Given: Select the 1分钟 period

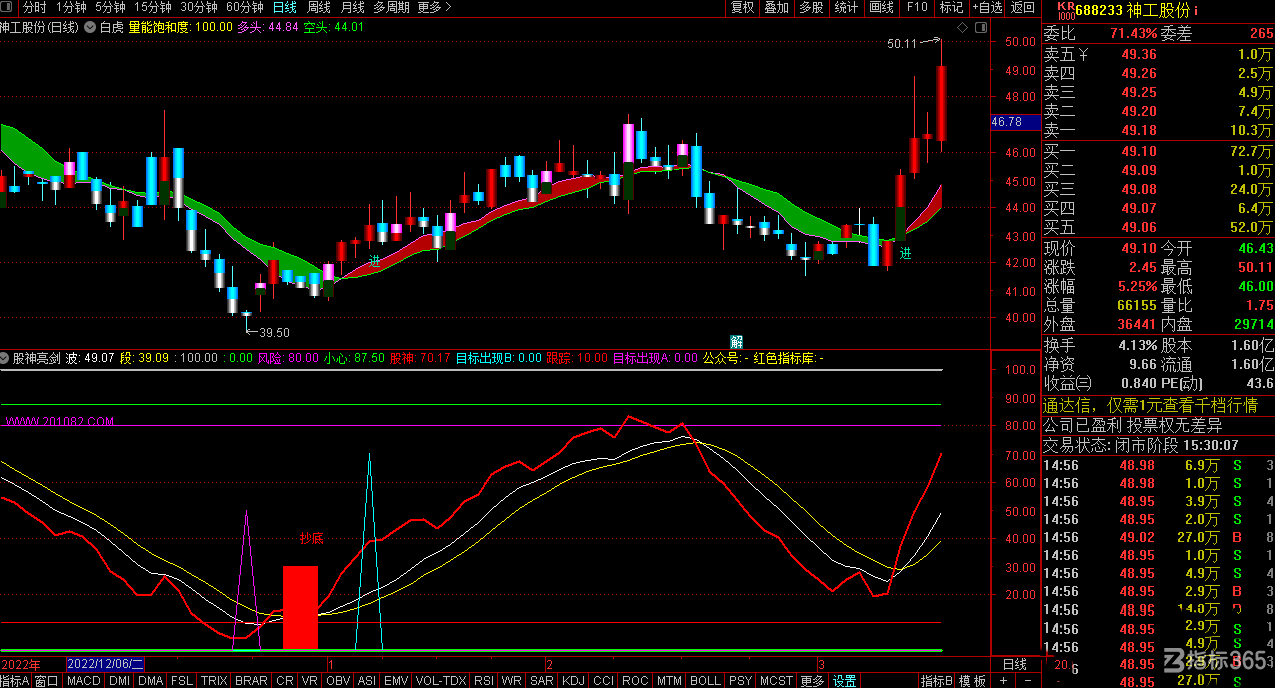Looking at the screenshot, I should point(71,7).
